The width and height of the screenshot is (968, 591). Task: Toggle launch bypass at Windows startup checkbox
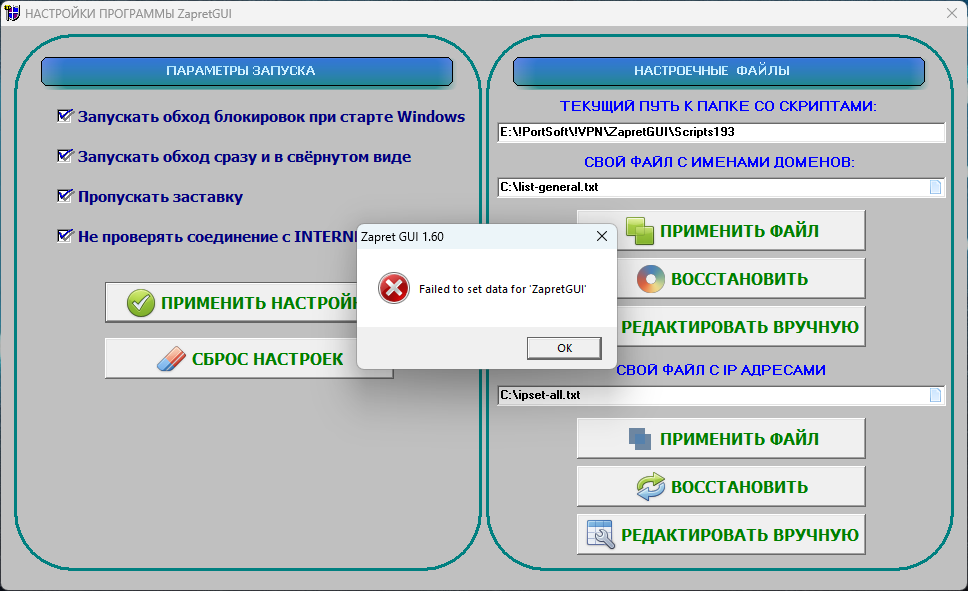[x=66, y=117]
